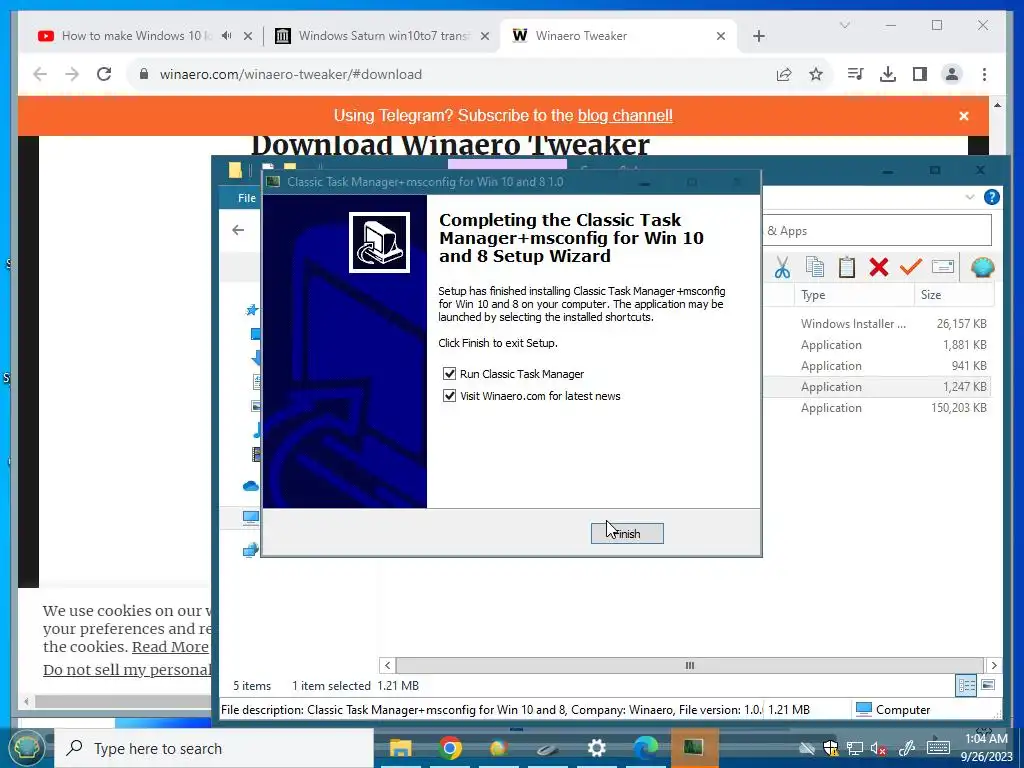Select Network icon in Explorer sidebar

point(251,551)
